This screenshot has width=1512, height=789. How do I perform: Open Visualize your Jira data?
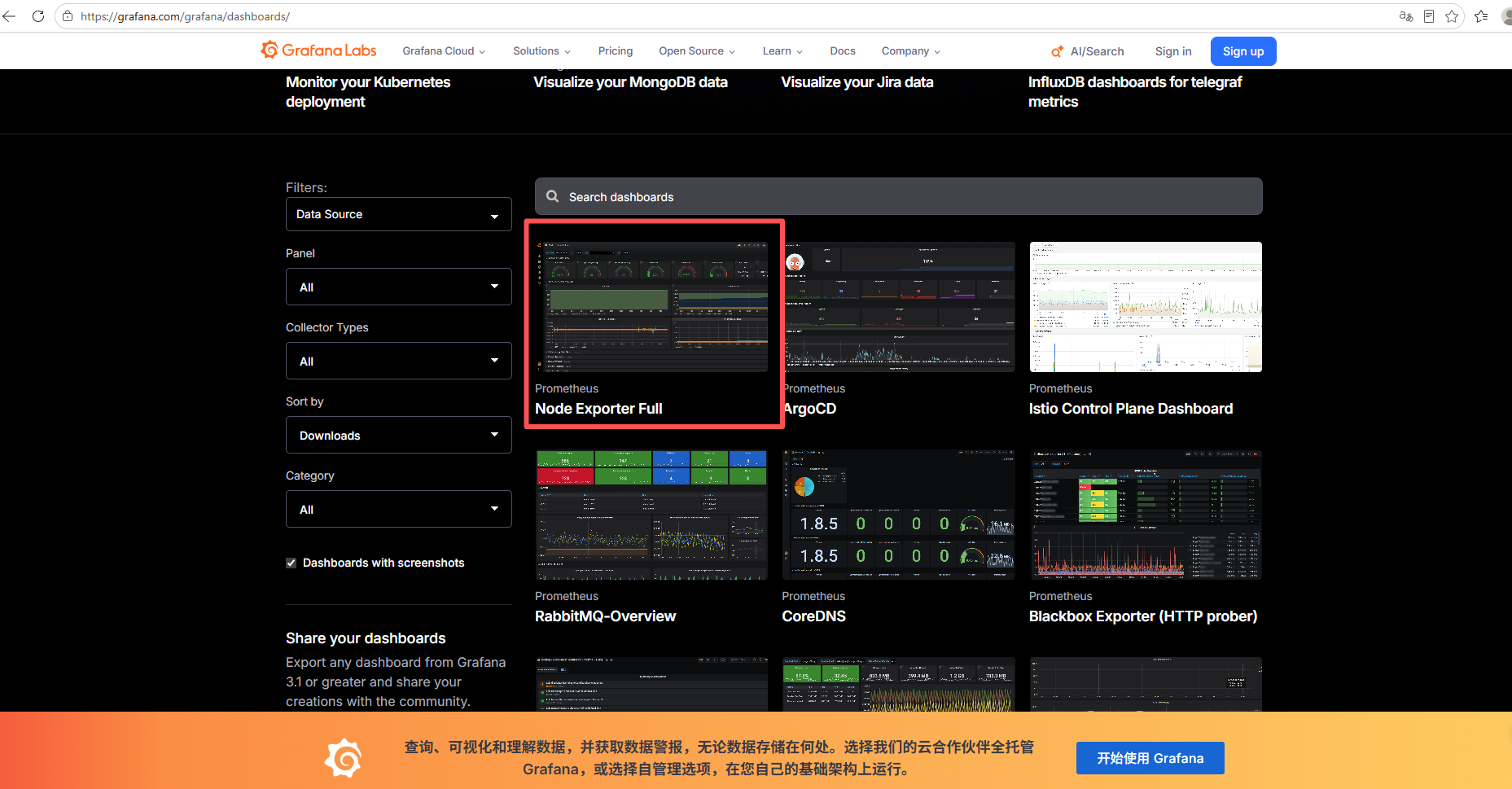[x=857, y=82]
